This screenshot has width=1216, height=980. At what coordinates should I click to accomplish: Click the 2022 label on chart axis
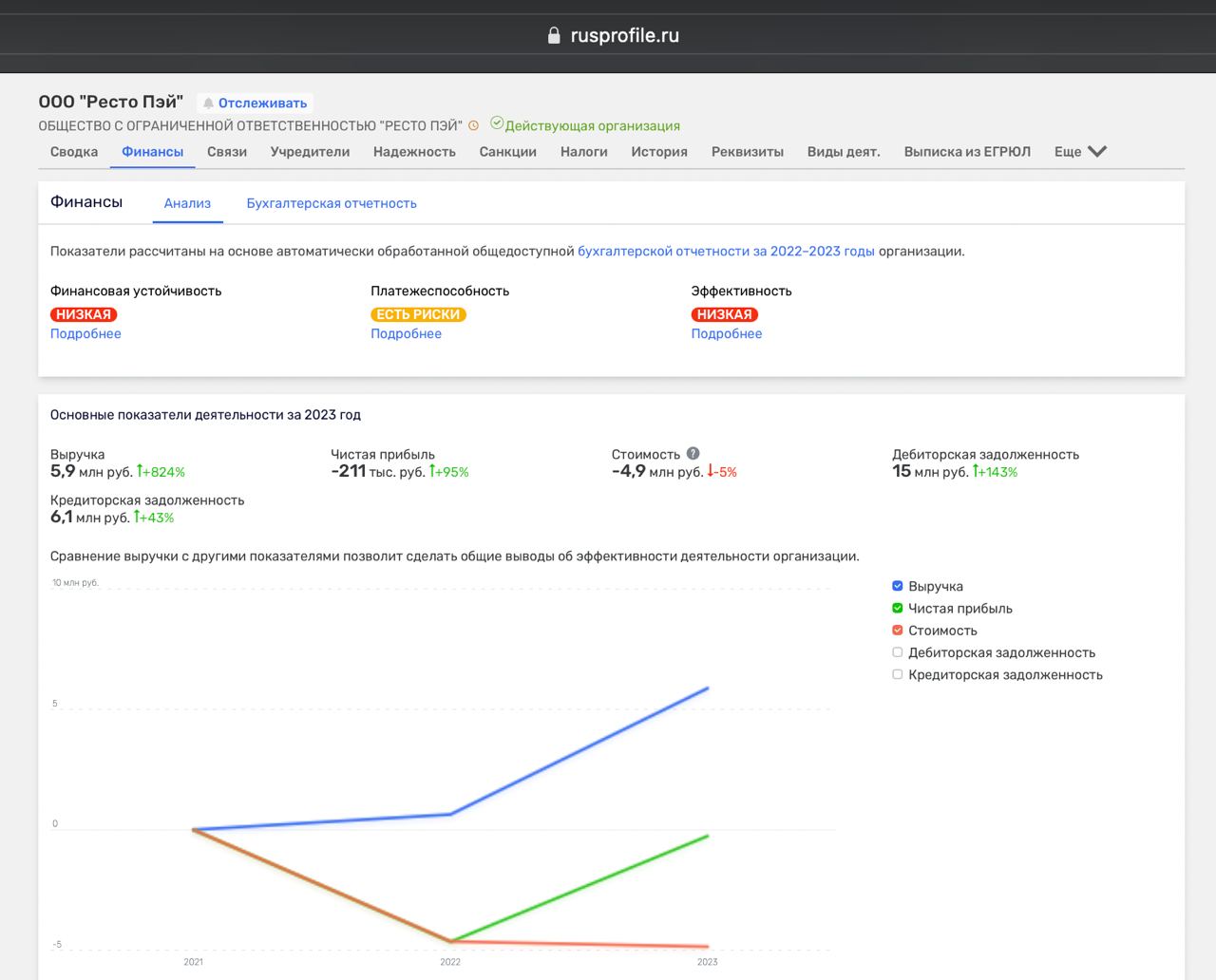(450, 962)
